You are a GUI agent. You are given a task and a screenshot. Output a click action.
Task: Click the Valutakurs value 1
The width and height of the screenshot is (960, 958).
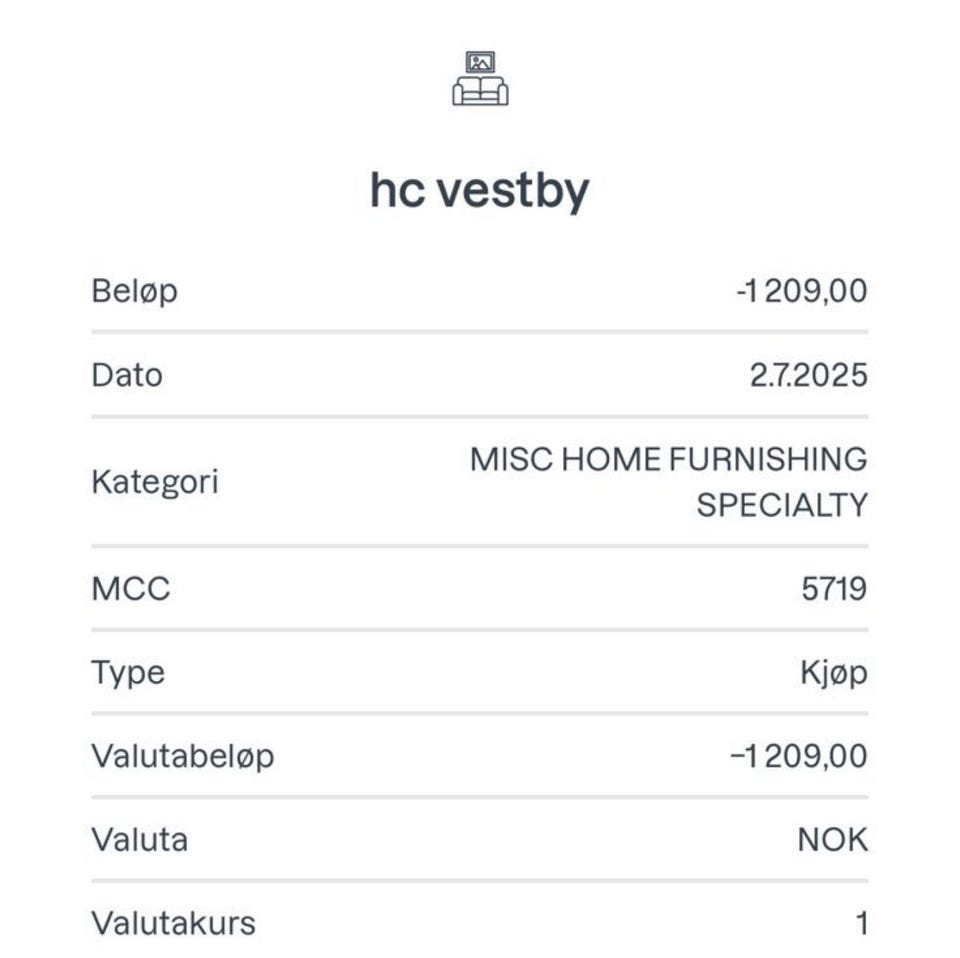tap(861, 923)
